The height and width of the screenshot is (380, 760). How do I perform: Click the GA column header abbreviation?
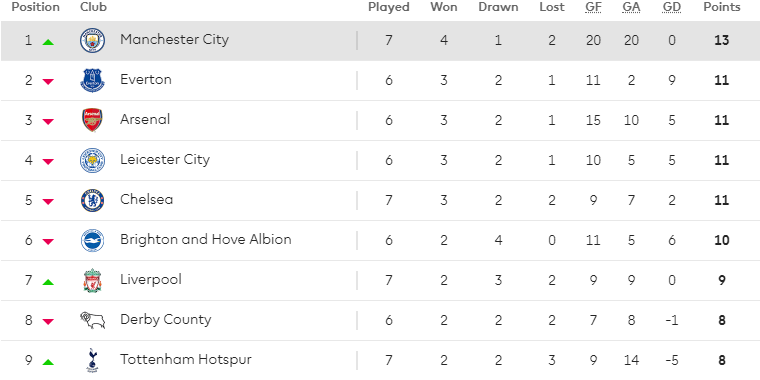pos(631,7)
